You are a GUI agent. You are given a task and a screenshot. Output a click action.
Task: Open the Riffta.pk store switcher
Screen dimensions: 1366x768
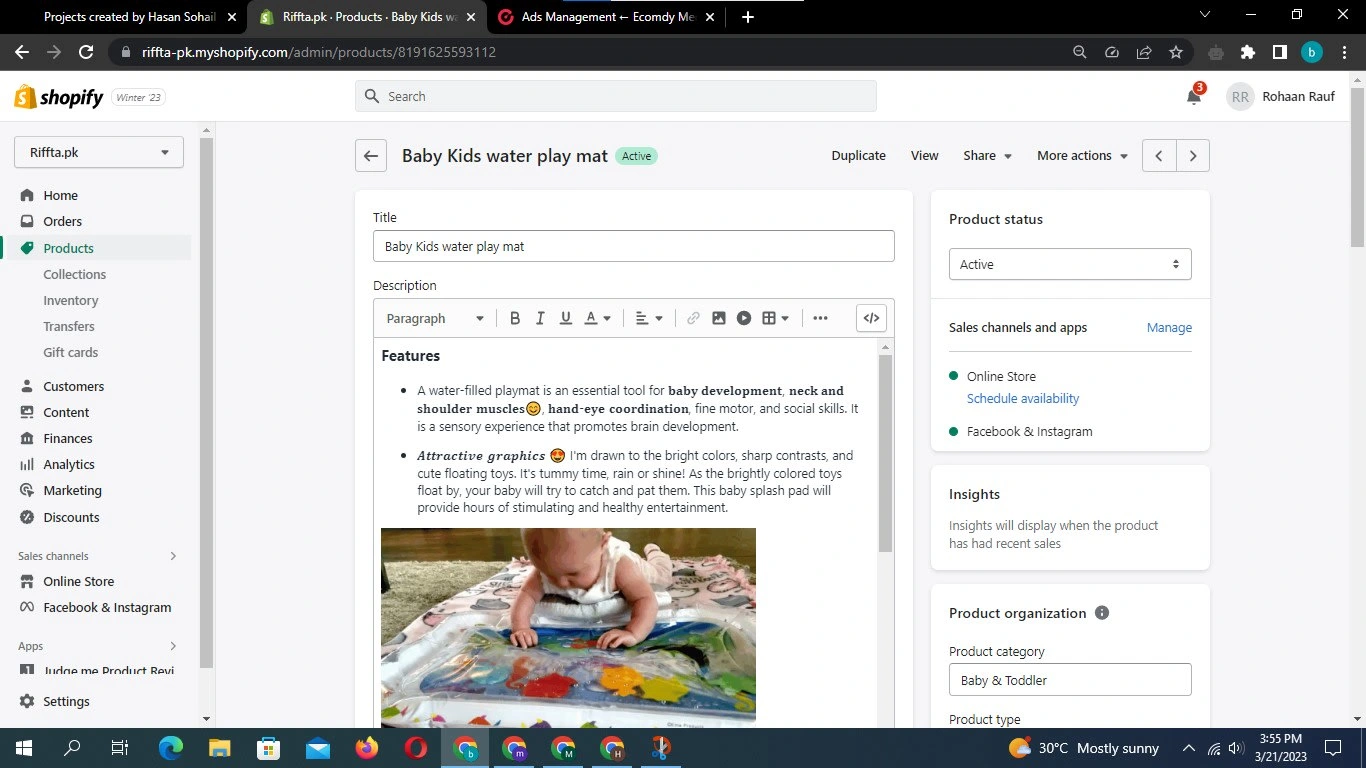[99, 152]
